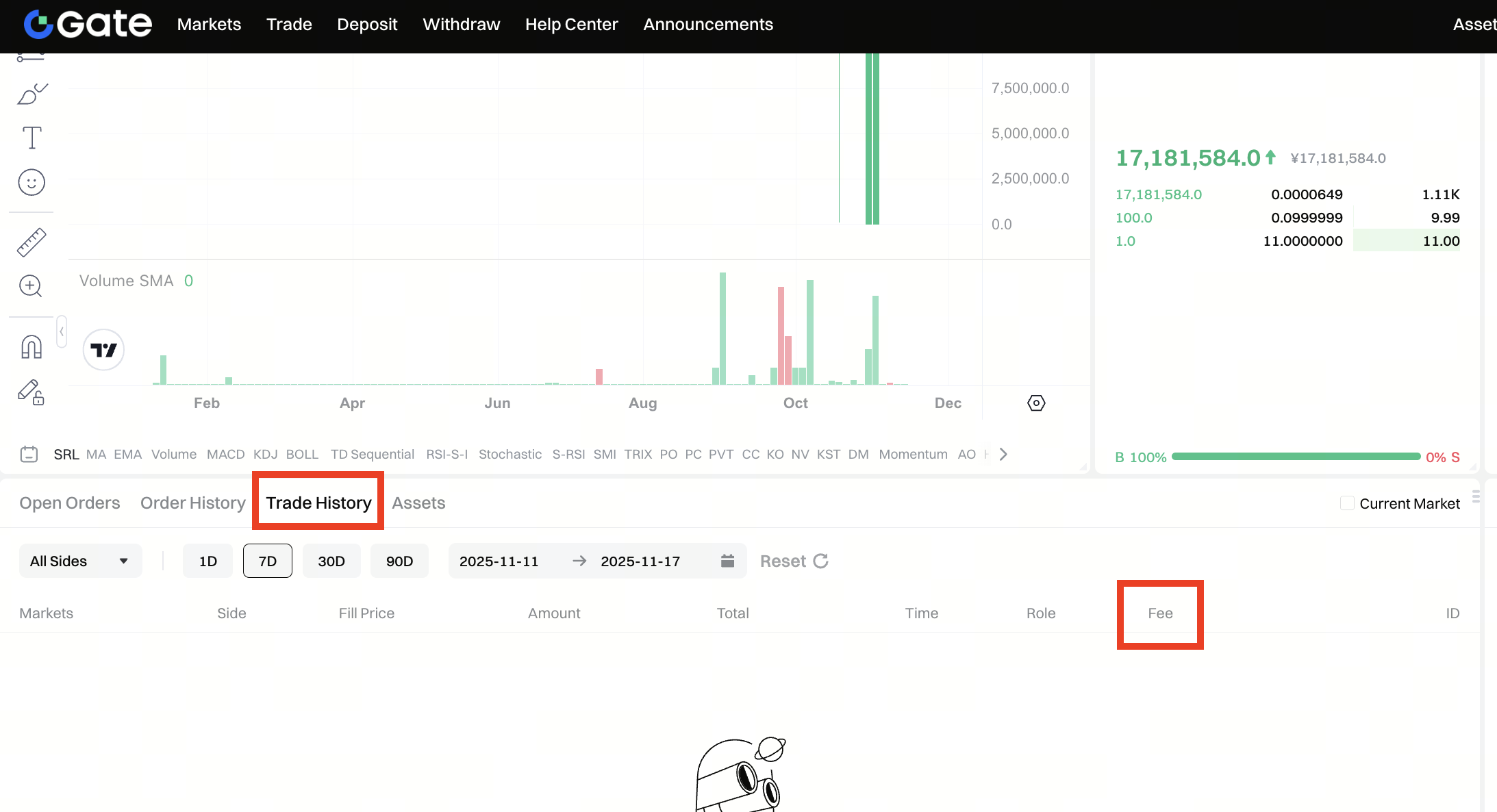This screenshot has height=812, width=1497.
Task: Activate the zoom in tool
Action: pyautogui.click(x=32, y=286)
